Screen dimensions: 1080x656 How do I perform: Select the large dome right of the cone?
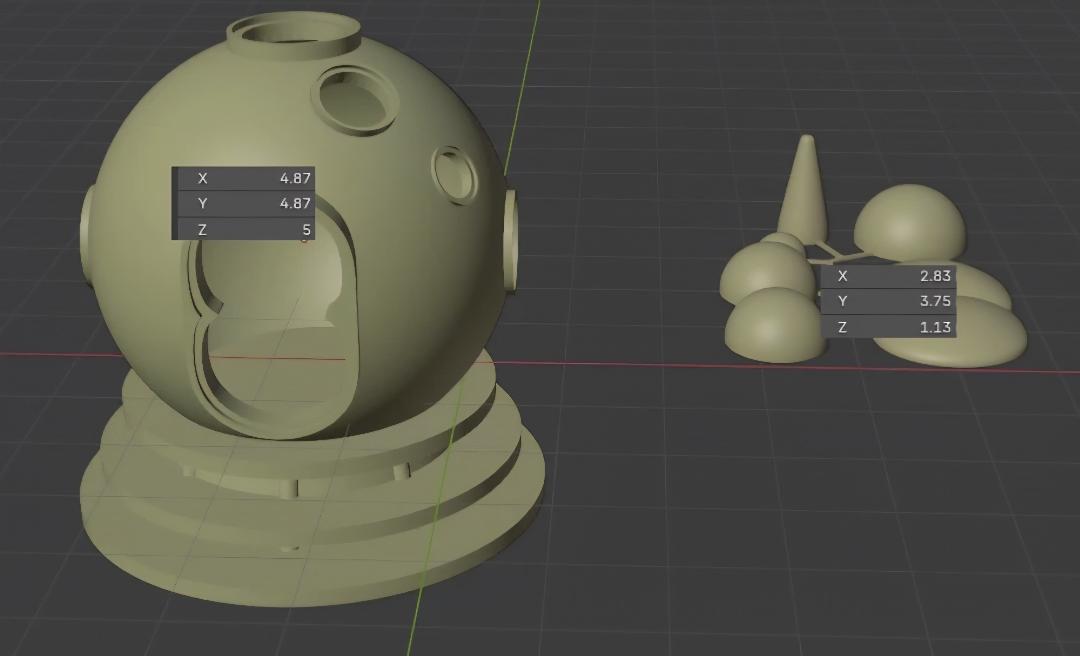tap(910, 220)
